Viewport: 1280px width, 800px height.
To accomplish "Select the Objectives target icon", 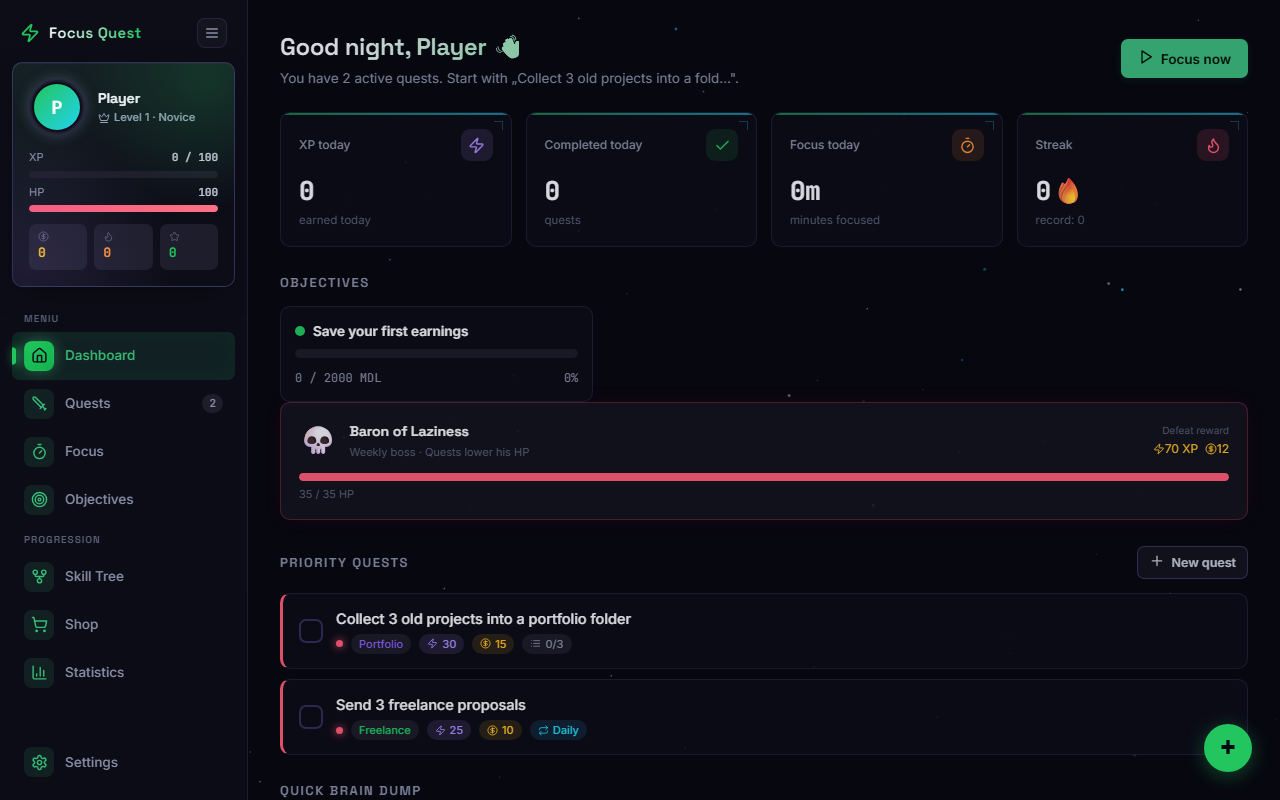I will 39,499.
